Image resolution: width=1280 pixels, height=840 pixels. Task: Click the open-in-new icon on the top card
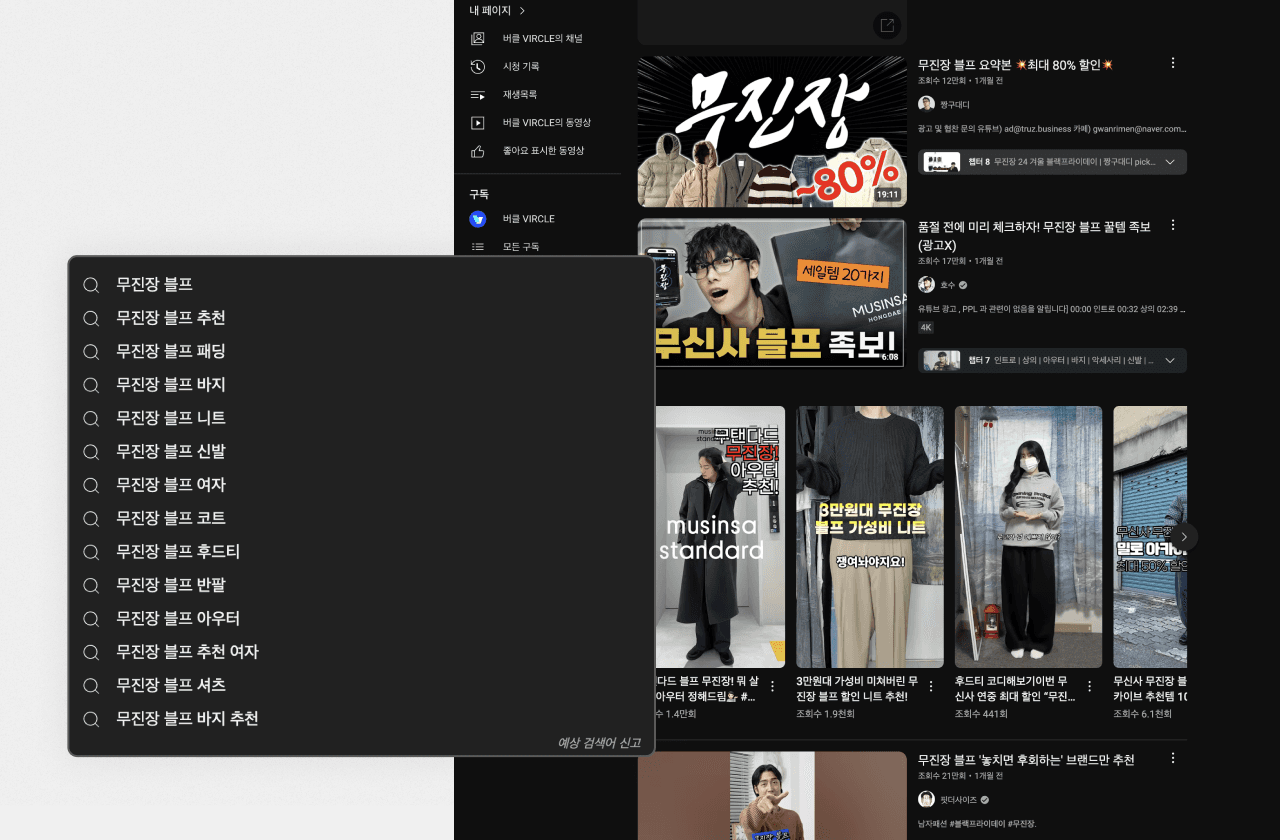click(x=887, y=25)
